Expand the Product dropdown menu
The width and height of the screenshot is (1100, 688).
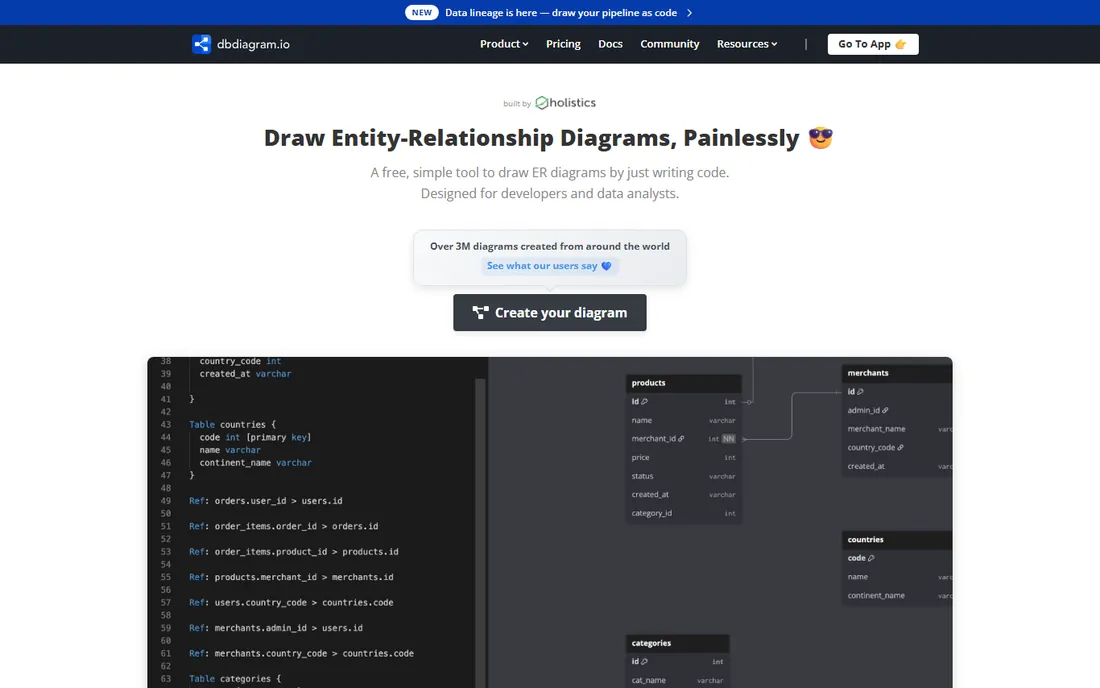point(504,43)
